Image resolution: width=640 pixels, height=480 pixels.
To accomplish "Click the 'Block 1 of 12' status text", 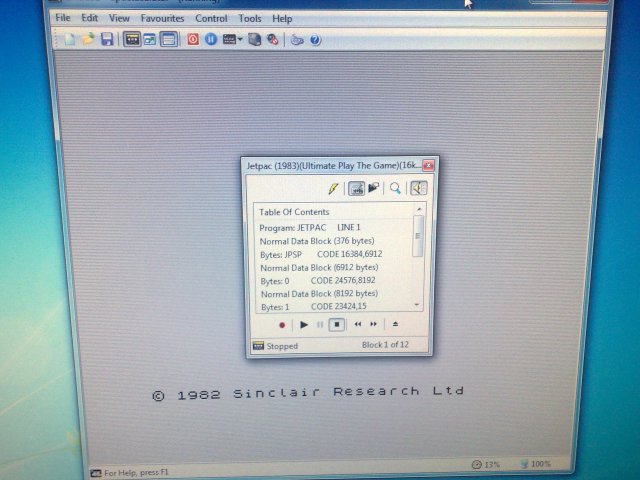I will click(x=385, y=344).
